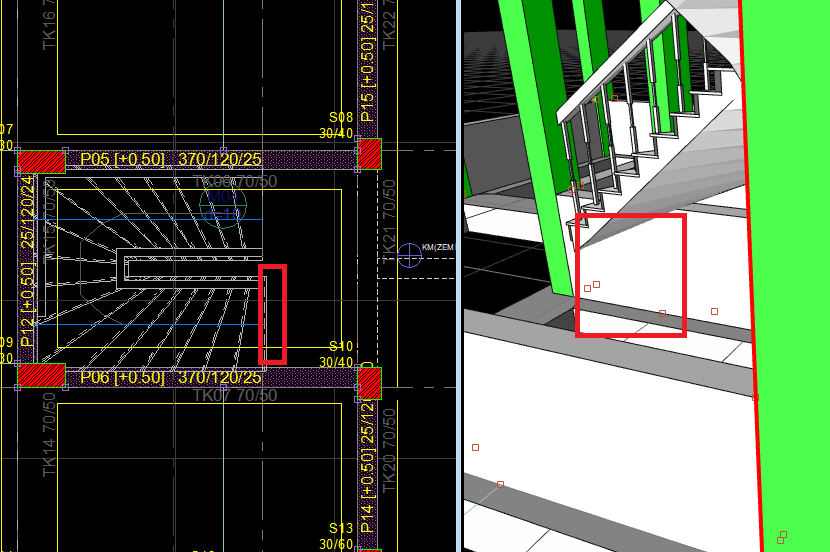
Task: Click the vertical TK14 70/50 label
Action: [50, 440]
